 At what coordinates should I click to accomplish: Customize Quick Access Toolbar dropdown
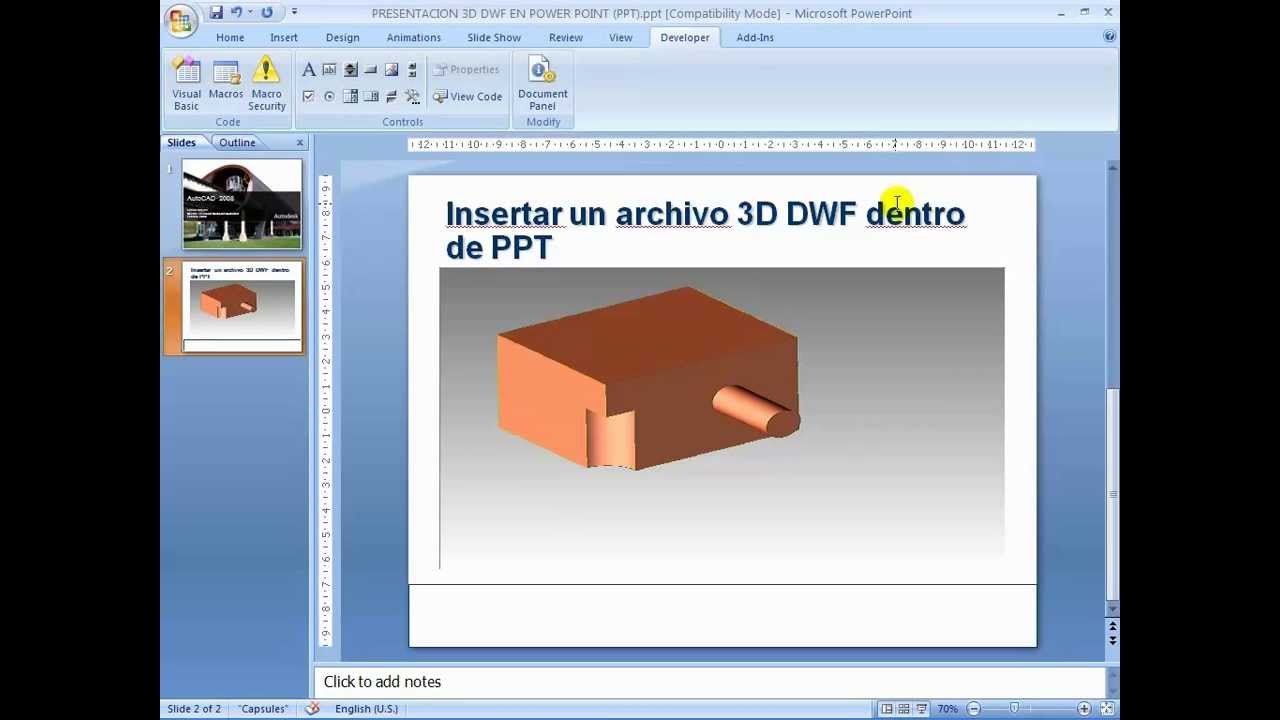click(294, 13)
